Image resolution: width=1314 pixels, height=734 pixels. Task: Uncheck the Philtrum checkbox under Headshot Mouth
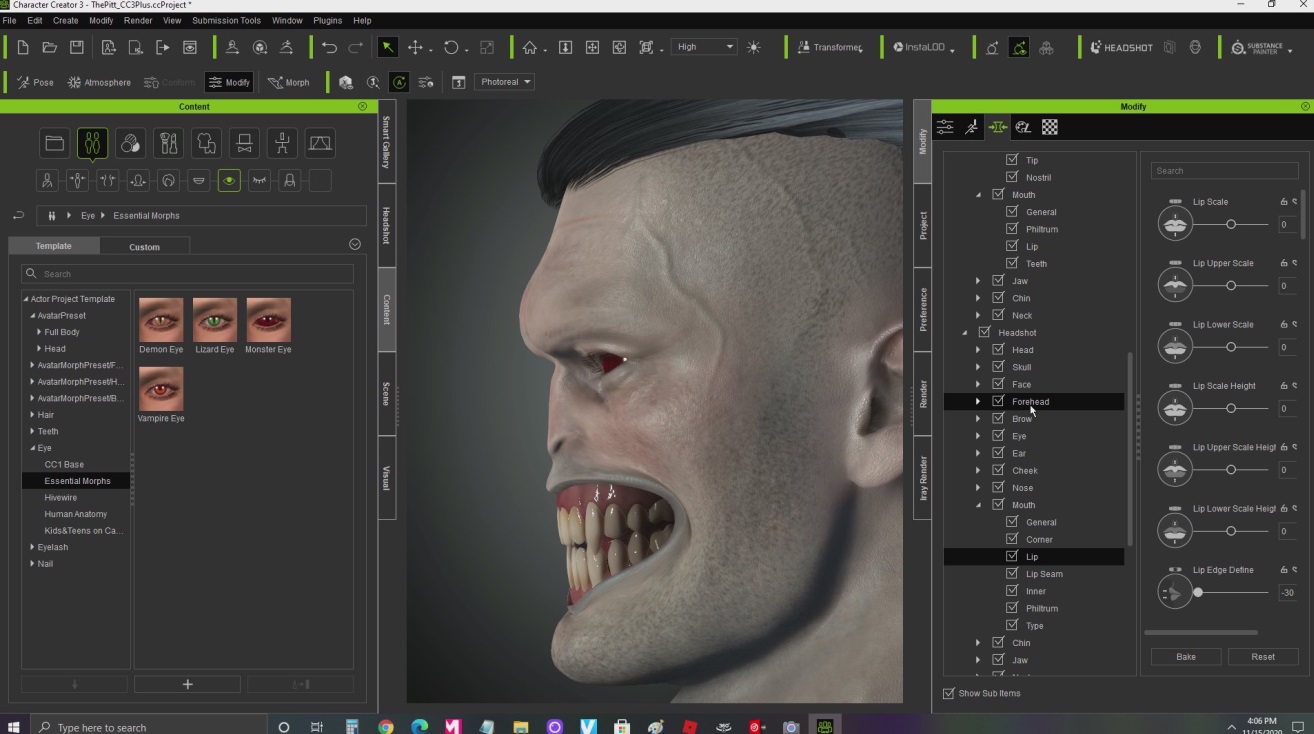1012,608
